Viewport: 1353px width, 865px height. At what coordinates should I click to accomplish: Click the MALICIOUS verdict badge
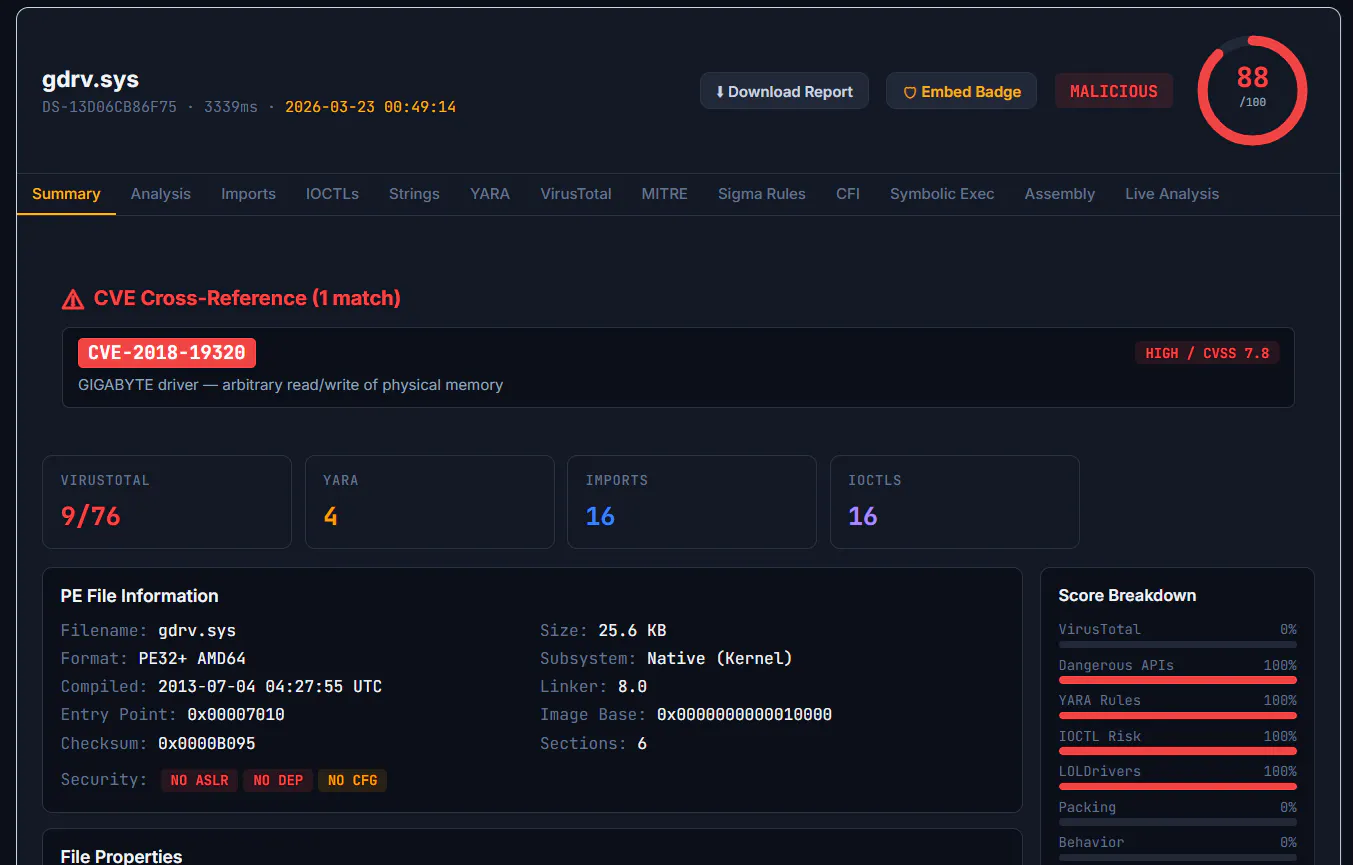tap(1114, 91)
